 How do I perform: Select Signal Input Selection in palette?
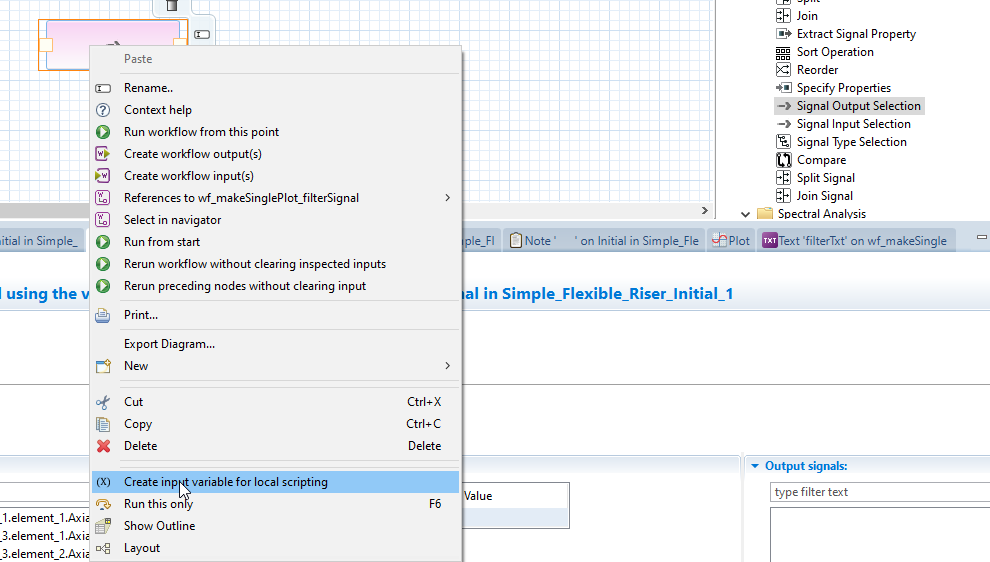click(x=853, y=124)
